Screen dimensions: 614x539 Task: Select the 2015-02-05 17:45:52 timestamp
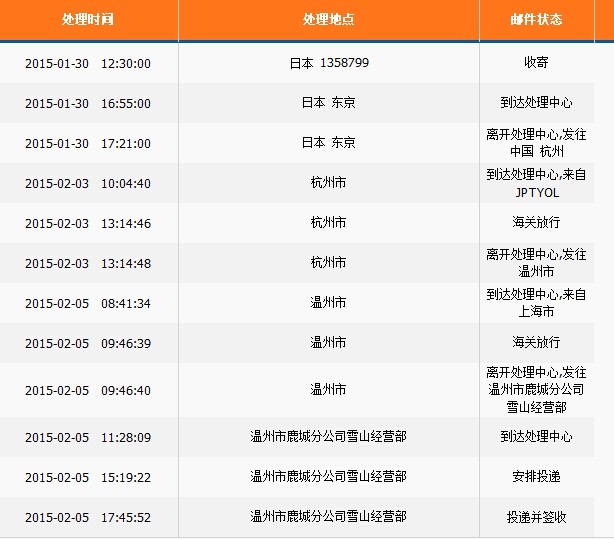click(x=88, y=517)
